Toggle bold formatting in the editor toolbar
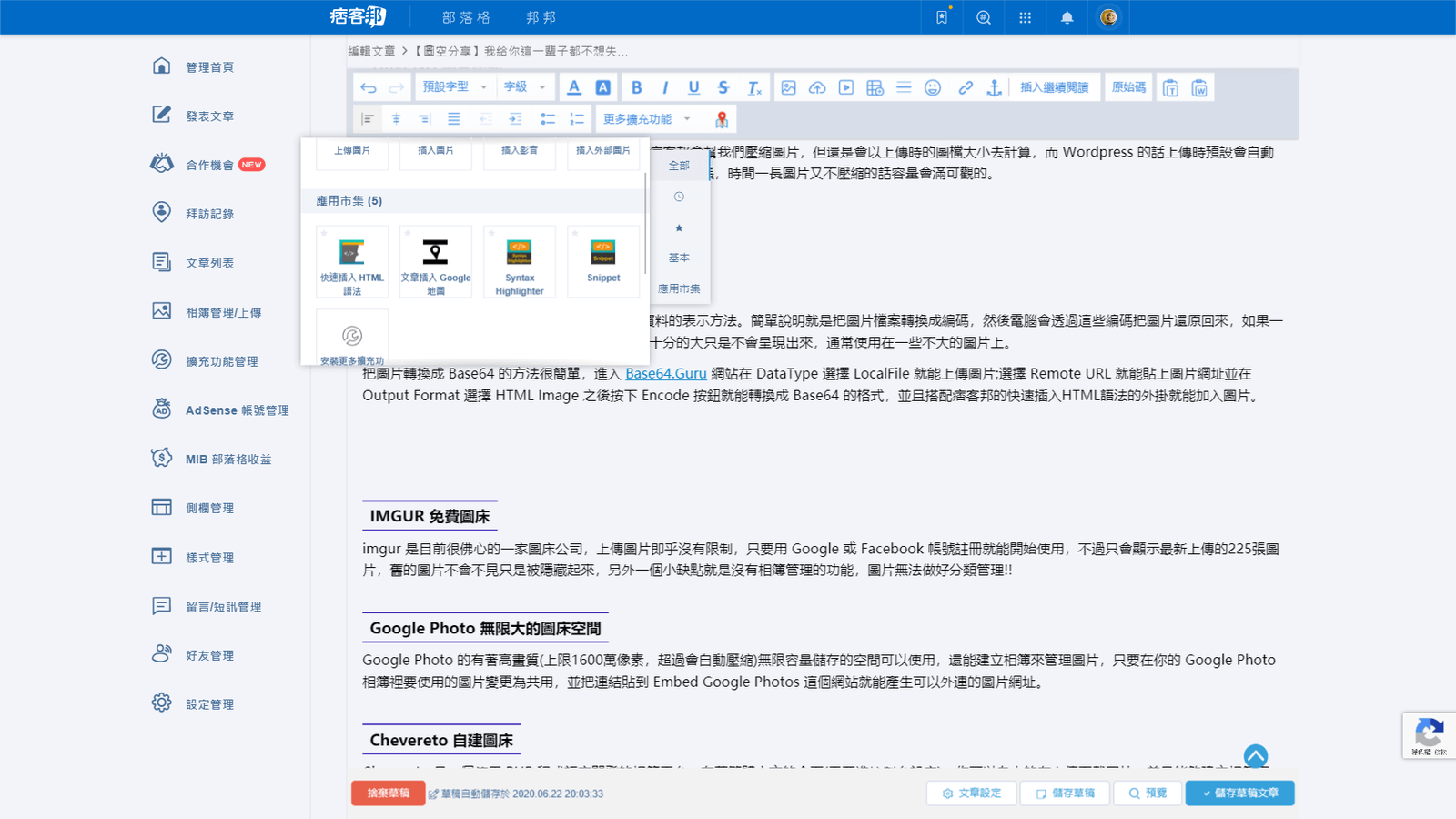The image size is (1456, 819). (637, 86)
